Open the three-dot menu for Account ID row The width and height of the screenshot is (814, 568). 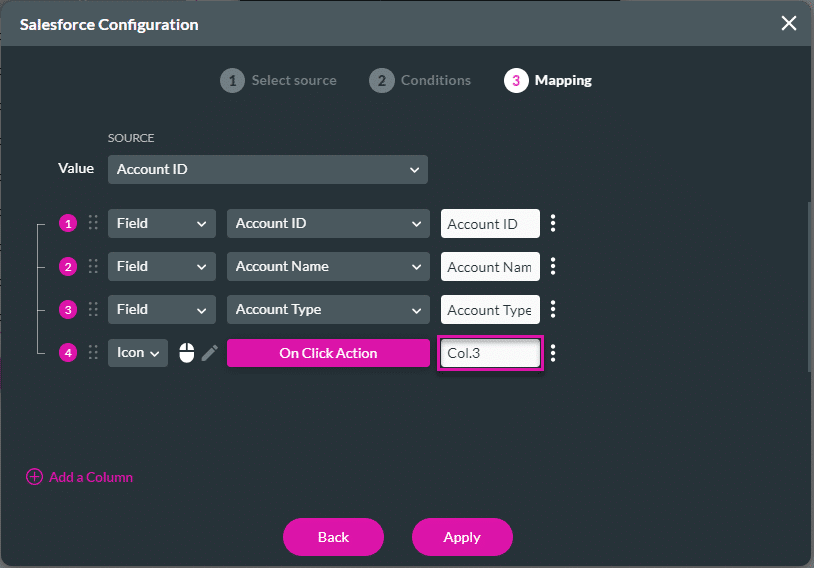pyautogui.click(x=553, y=223)
